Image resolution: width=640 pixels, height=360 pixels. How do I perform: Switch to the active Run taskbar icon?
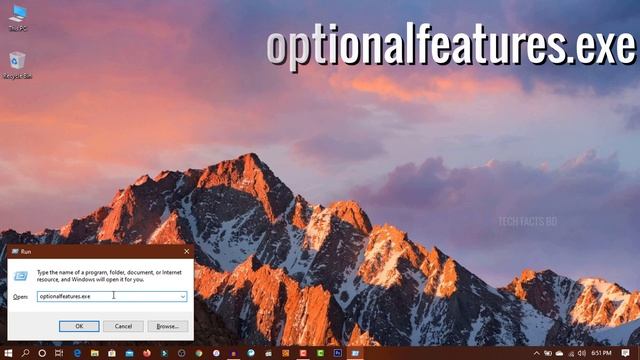[x=356, y=353]
